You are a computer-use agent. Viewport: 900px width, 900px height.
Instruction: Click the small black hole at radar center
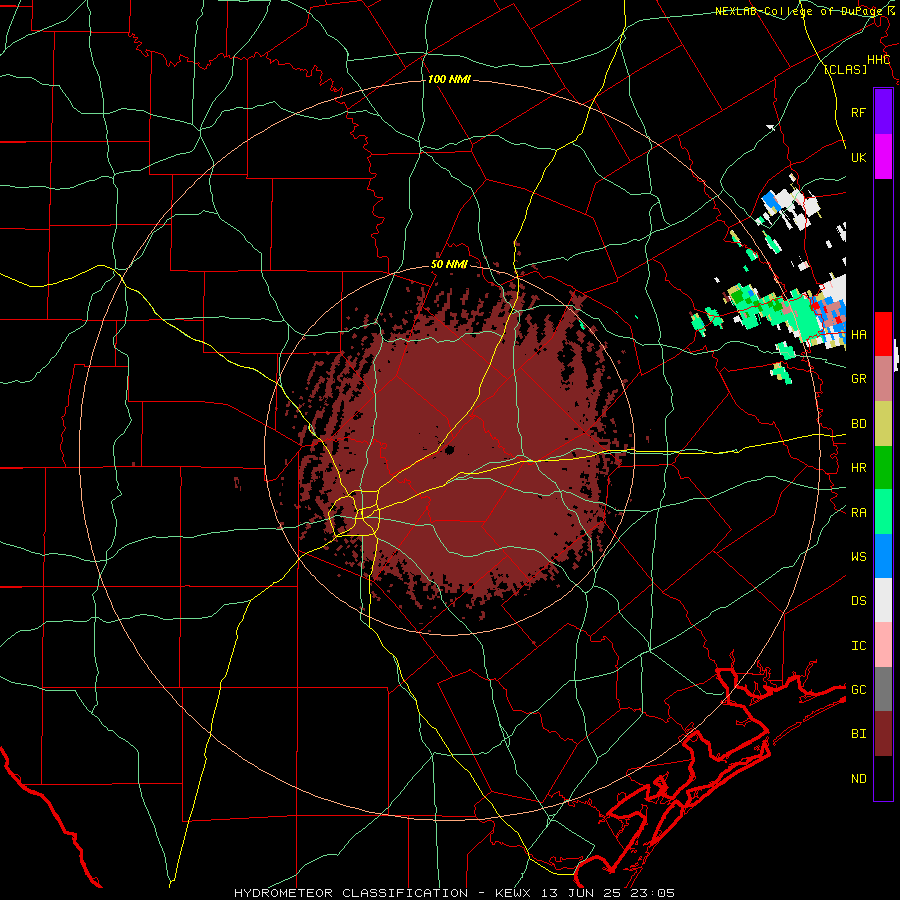(449, 450)
